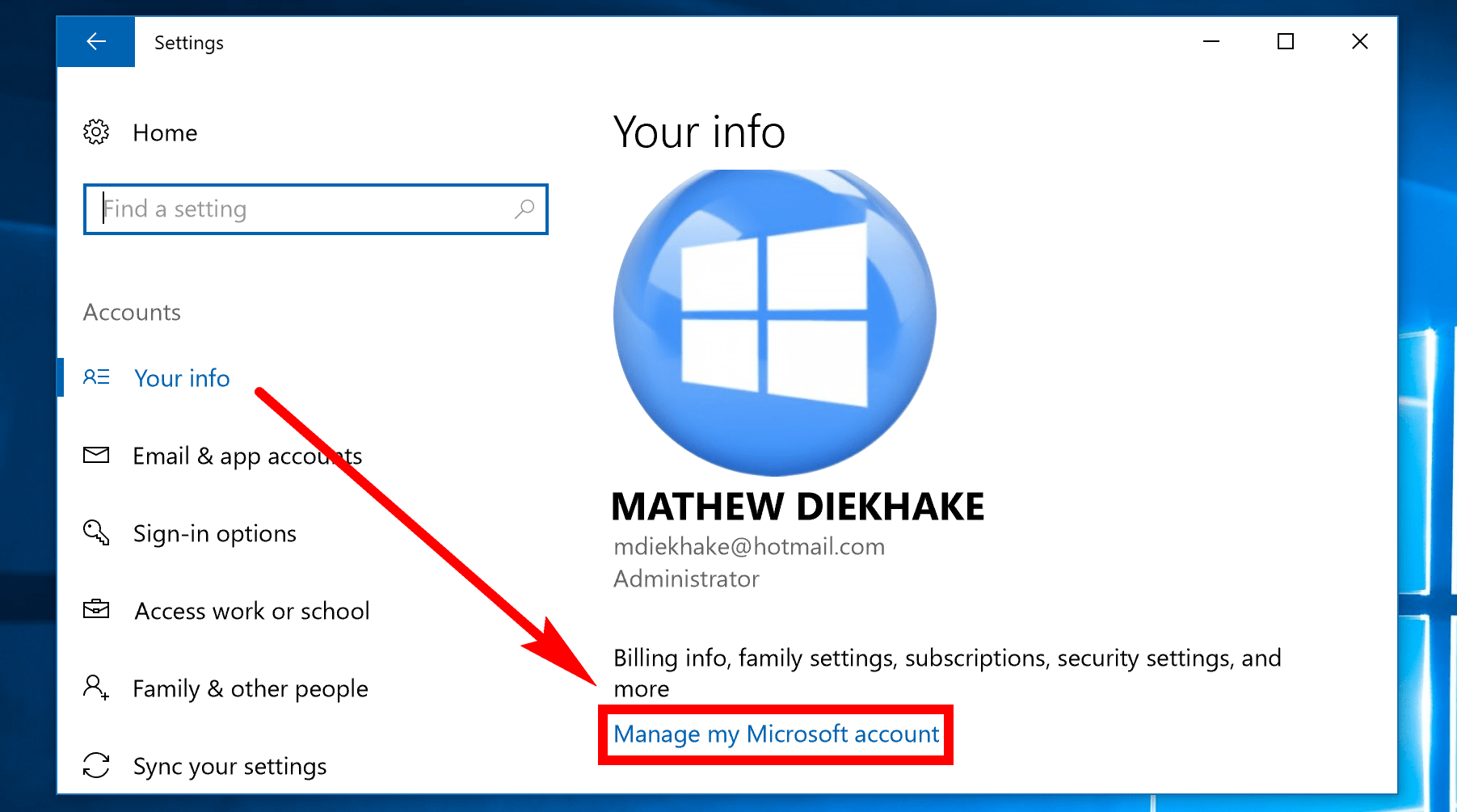The height and width of the screenshot is (812, 1457).
Task: Click the magnifier icon in search box
Action: click(x=524, y=209)
